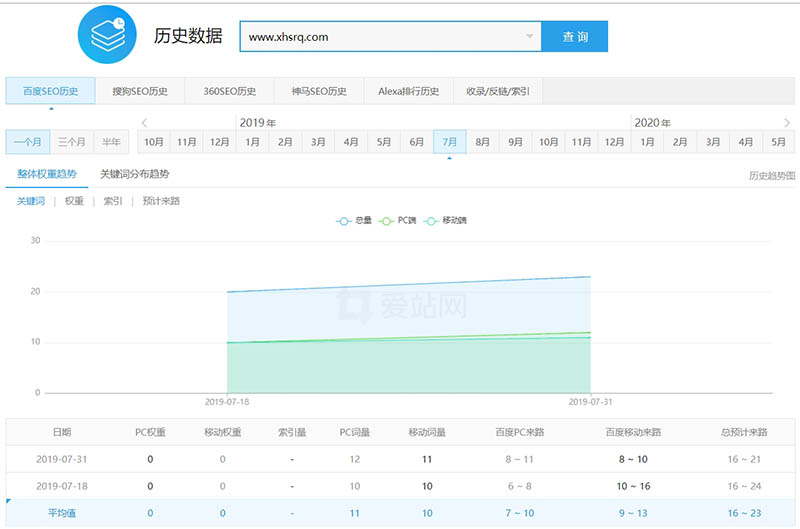Image resolution: width=800 pixels, height=529 pixels.
Task: Select 5月 under 2019年
Action: [x=384, y=142]
